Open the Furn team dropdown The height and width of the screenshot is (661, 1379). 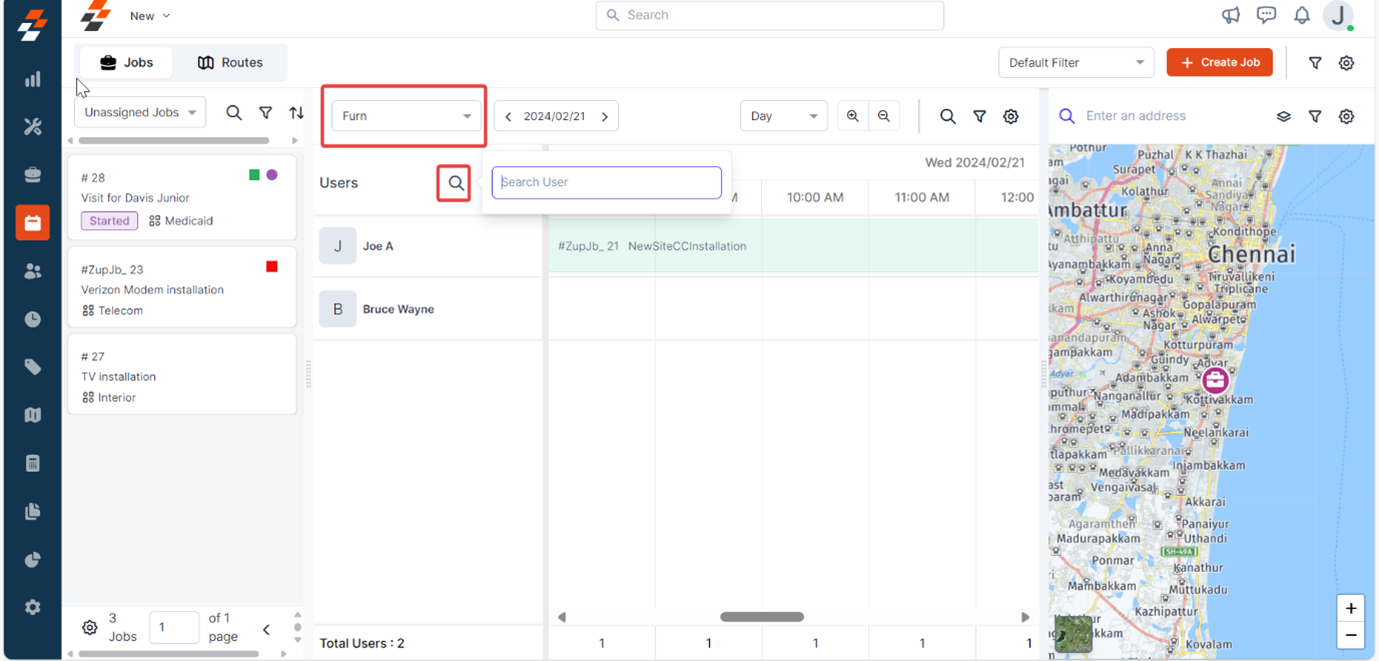click(405, 116)
